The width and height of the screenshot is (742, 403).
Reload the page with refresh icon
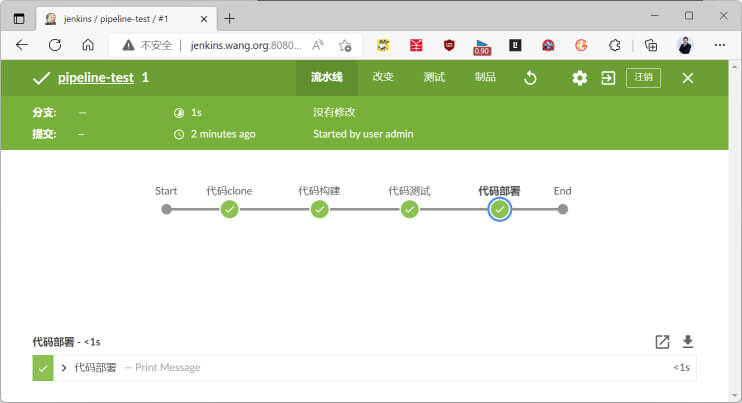click(x=55, y=45)
